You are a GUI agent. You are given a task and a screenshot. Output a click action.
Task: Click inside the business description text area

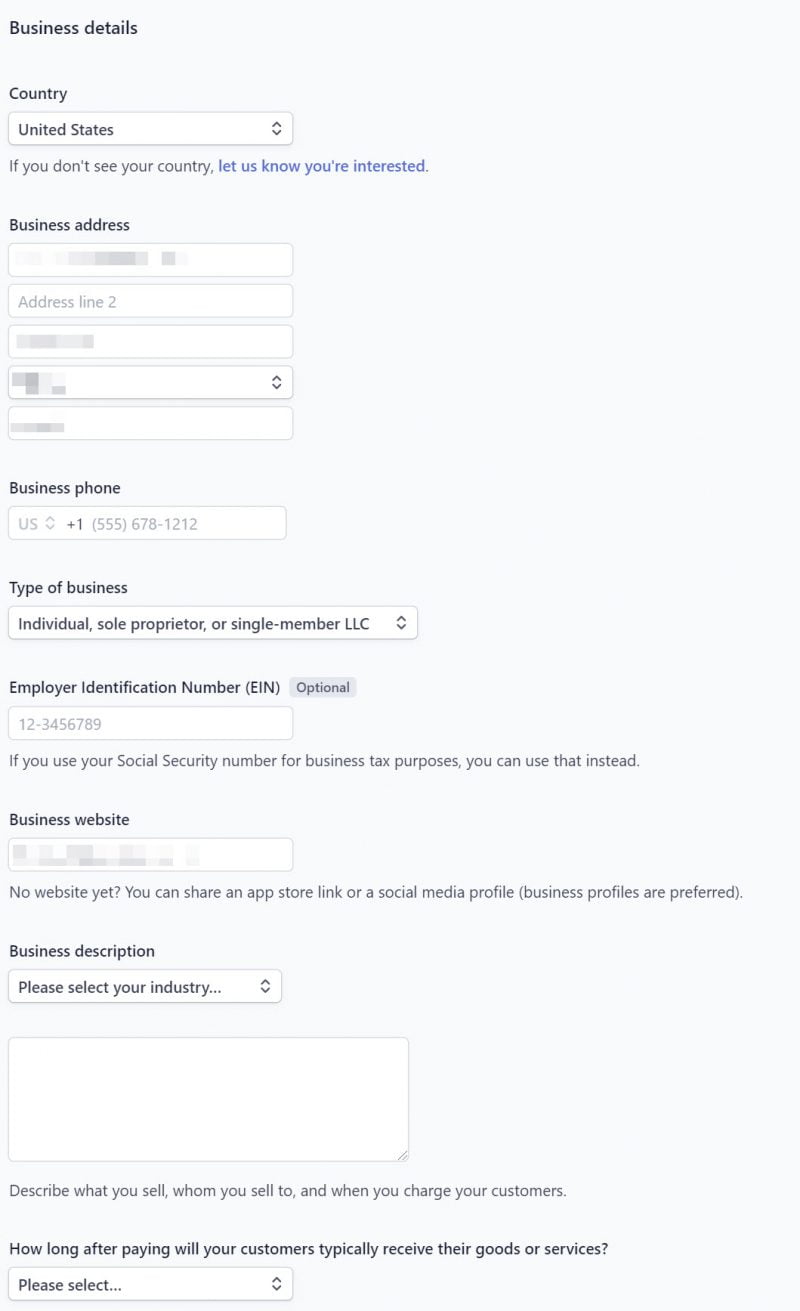pyautogui.click(x=208, y=1099)
